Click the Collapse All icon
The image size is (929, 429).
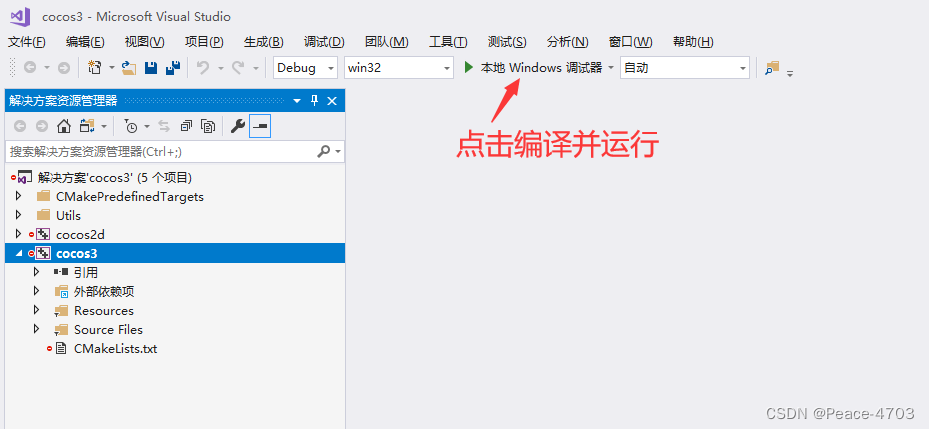[x=186, y=126]
